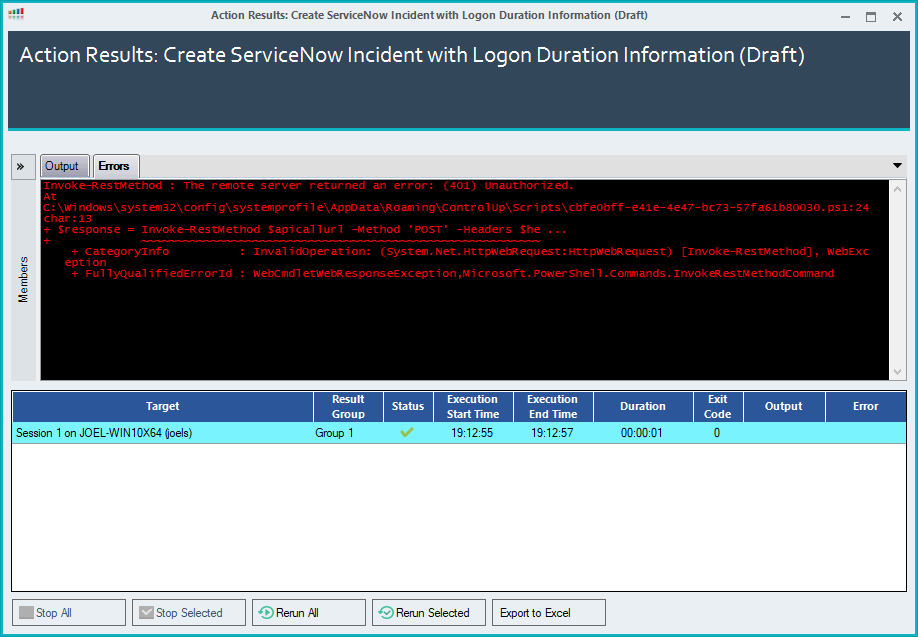
Task: Sort by Execution Start Time header
Action: [473, 407]
